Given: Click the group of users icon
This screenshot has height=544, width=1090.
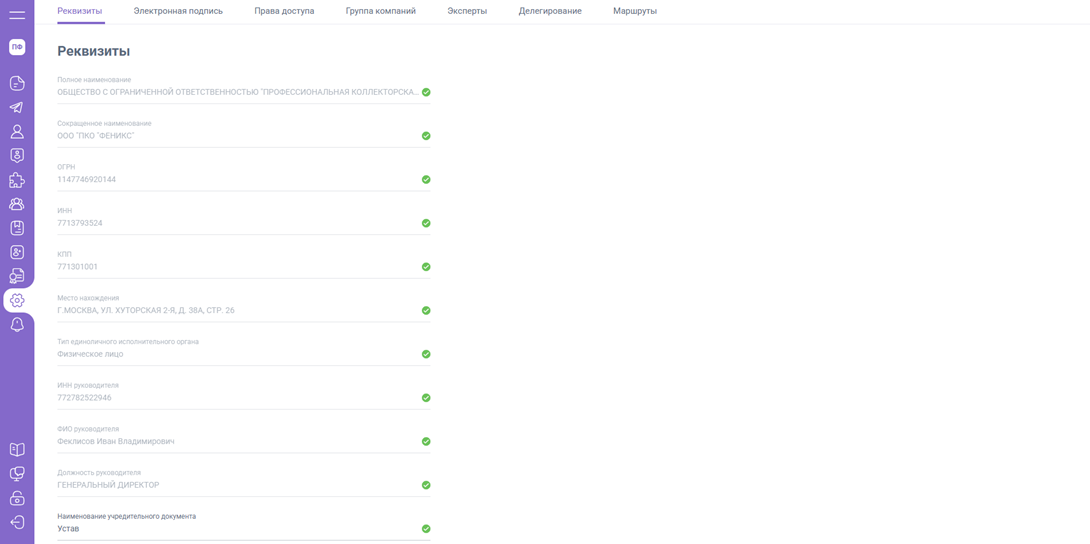Looking at the screenshot, I should (x=17, y=204).
